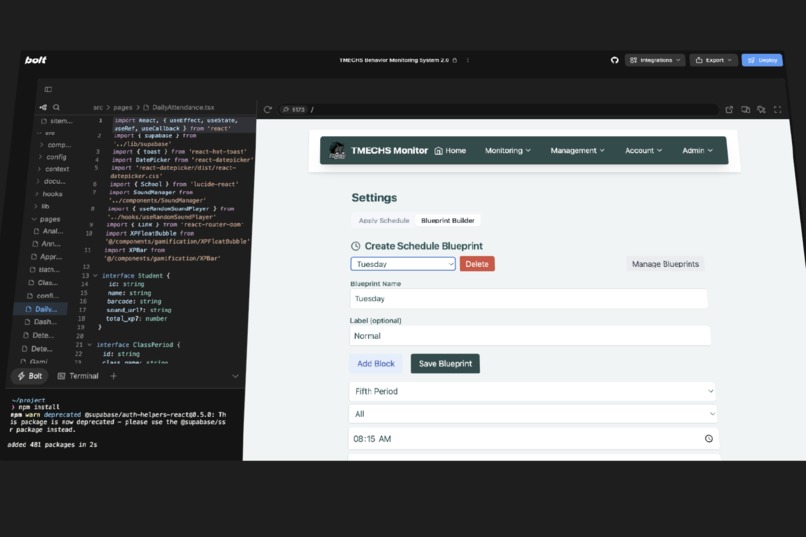Click the red Delete button
This screenshot has width=806, height=537.
[x=477, y=264]
